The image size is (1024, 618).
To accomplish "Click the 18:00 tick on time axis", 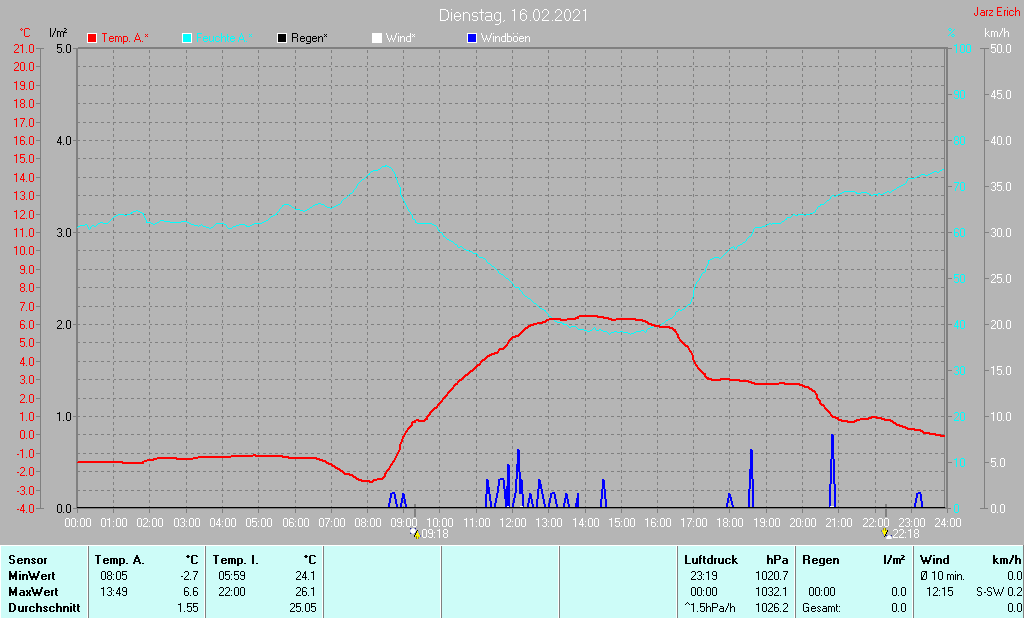I will point(730,523).
